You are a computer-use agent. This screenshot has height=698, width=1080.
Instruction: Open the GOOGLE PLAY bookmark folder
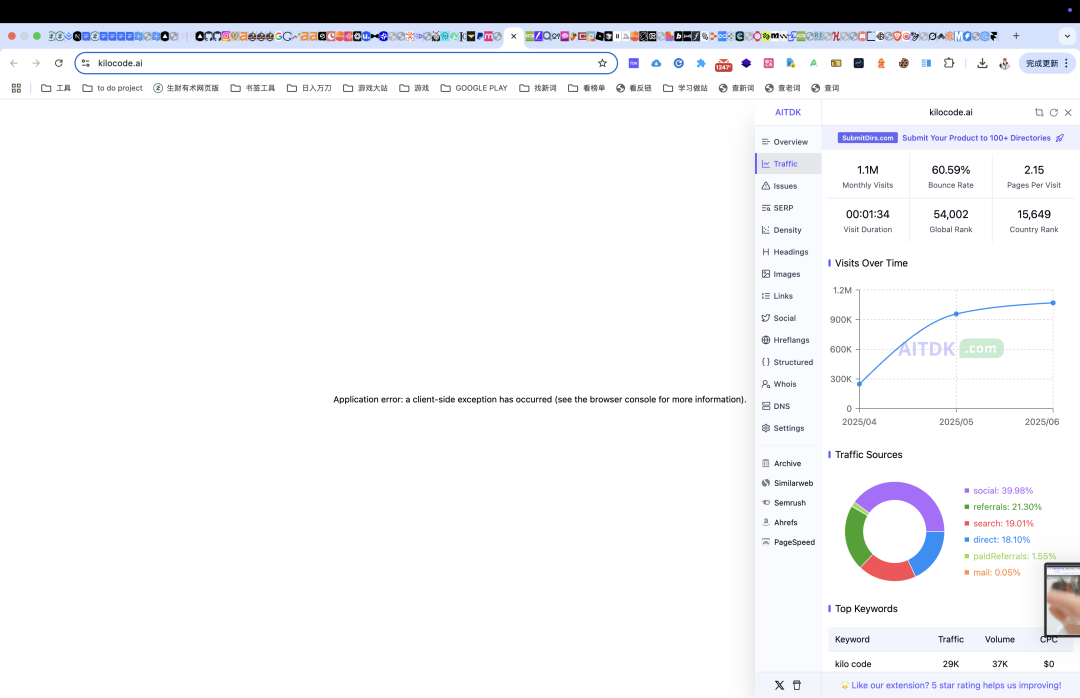click(x=474, y=88)
